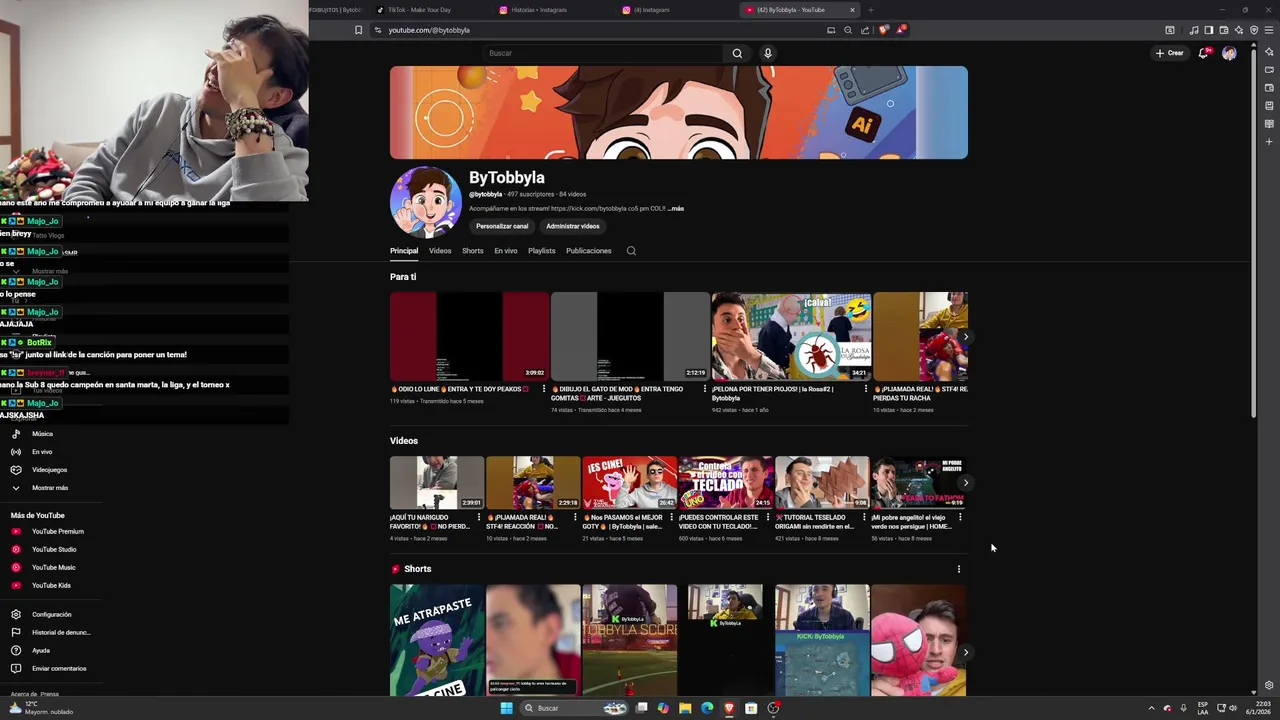
Task: Open the PELONA POR TENER PIOJOS thumbnail
Action: click(791, 336)
